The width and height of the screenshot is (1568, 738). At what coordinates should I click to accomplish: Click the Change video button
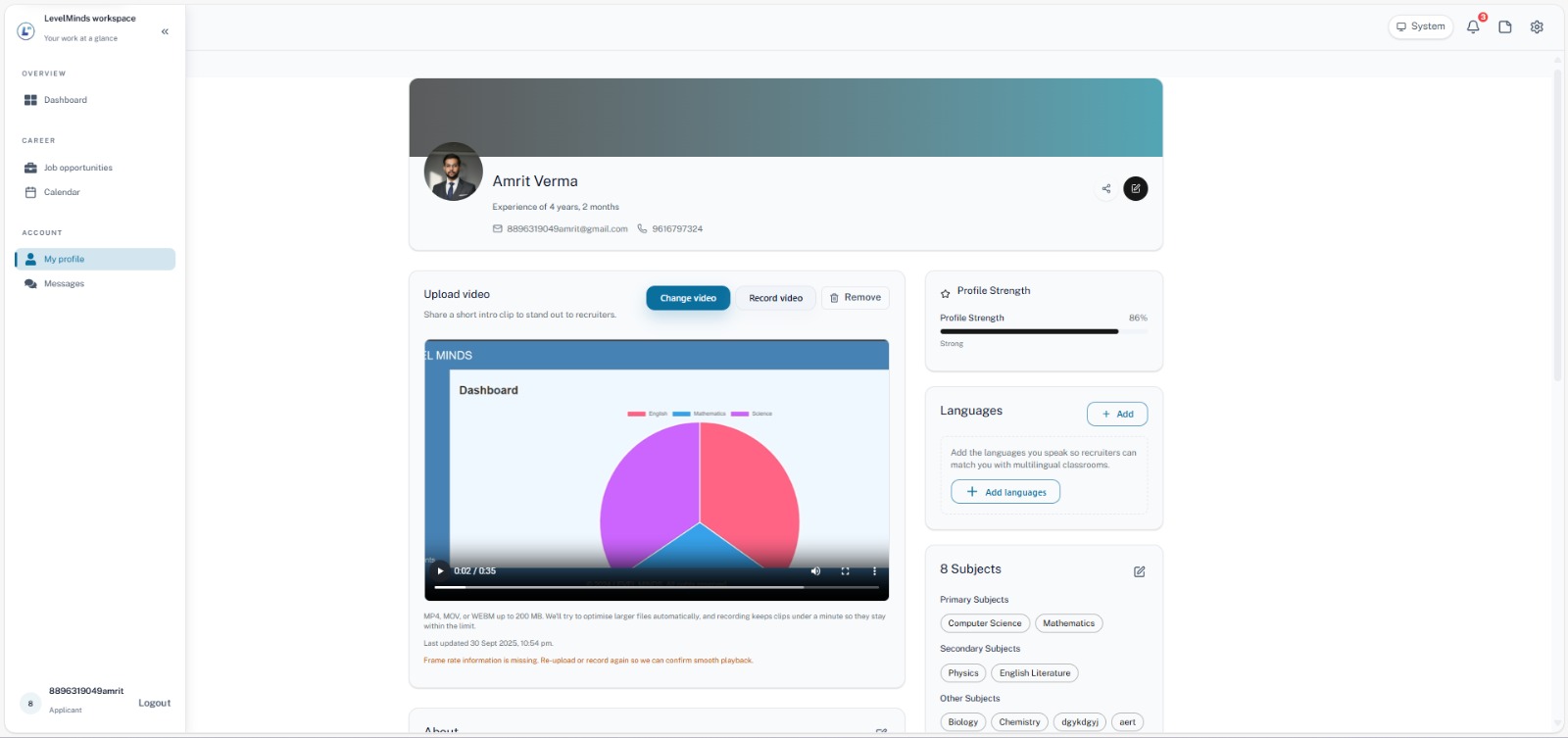click(x=688, y=298)
